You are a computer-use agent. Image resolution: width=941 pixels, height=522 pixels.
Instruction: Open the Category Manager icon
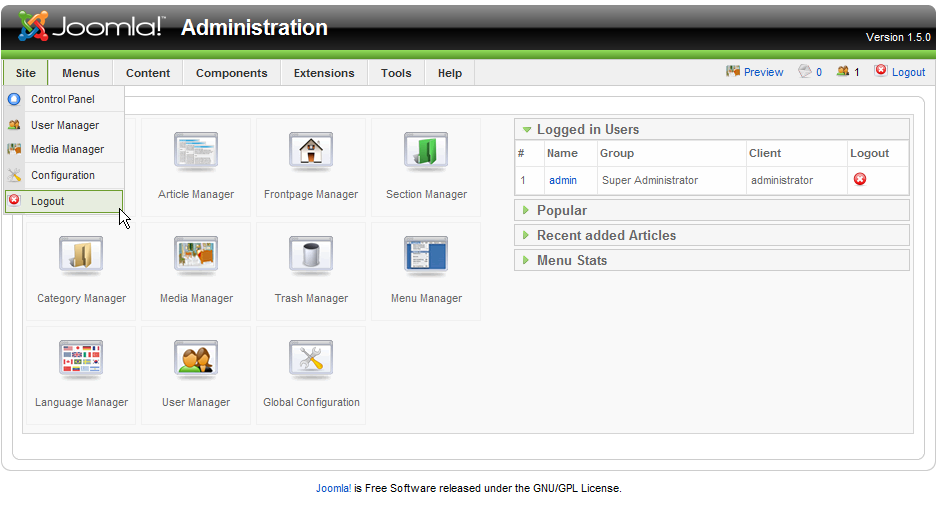pos(81,269)
